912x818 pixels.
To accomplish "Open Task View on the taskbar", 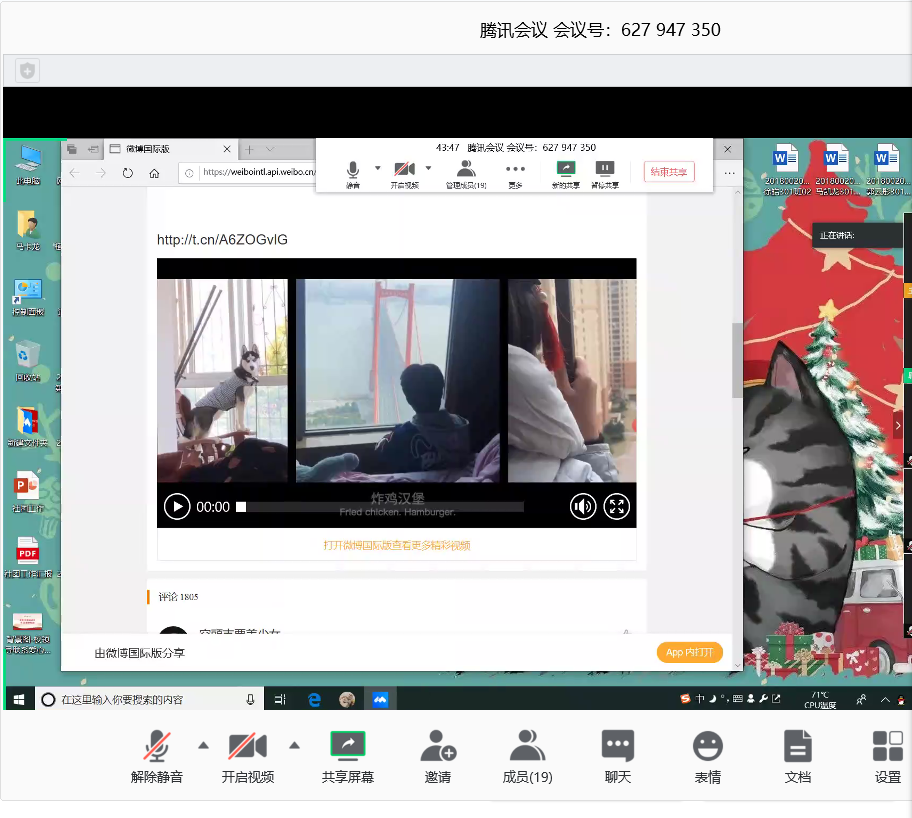I will [280, 699].
